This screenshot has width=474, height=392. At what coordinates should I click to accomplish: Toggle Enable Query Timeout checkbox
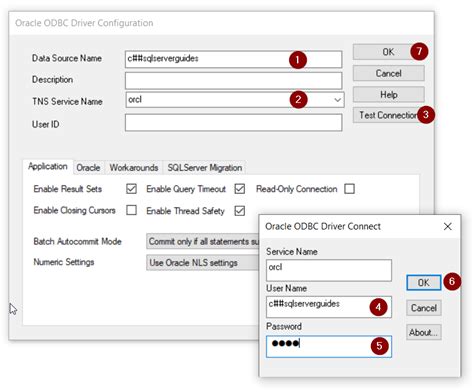pos(240,189)
